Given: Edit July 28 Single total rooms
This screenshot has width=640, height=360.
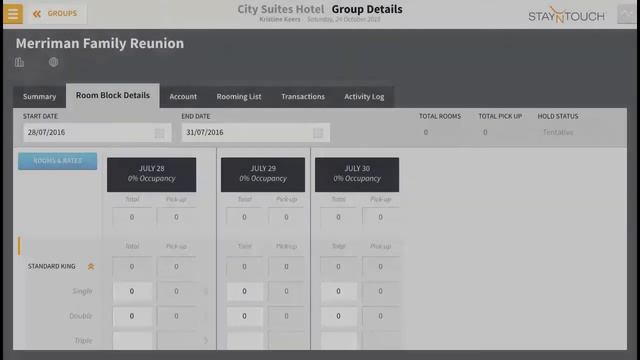Looking at the screenshot, I should (132, 291).
